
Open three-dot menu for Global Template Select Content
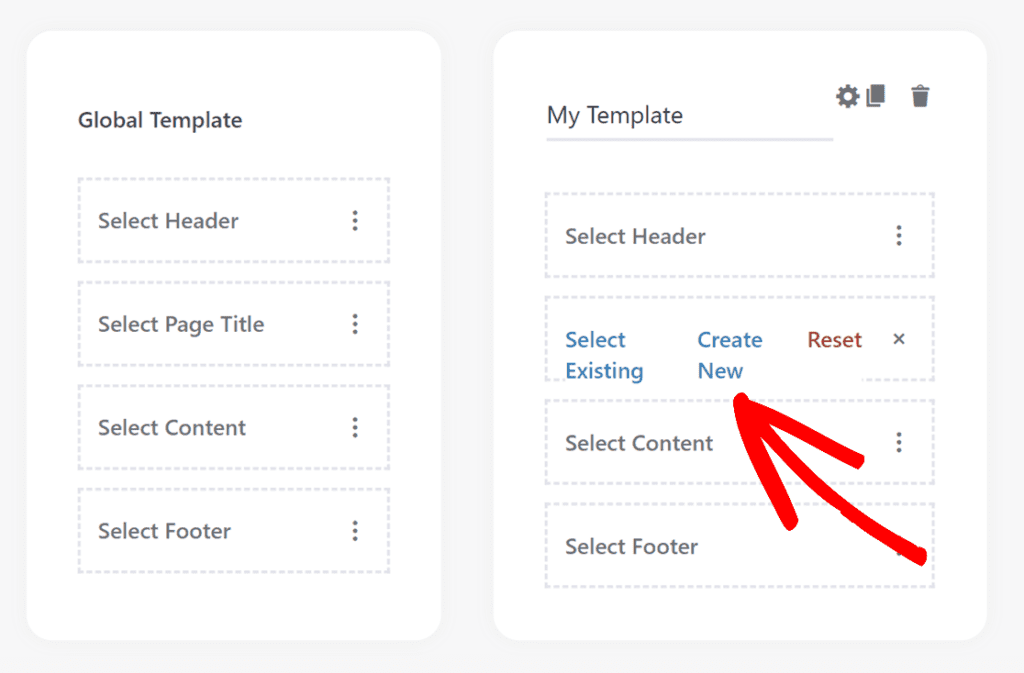(355, 428)
